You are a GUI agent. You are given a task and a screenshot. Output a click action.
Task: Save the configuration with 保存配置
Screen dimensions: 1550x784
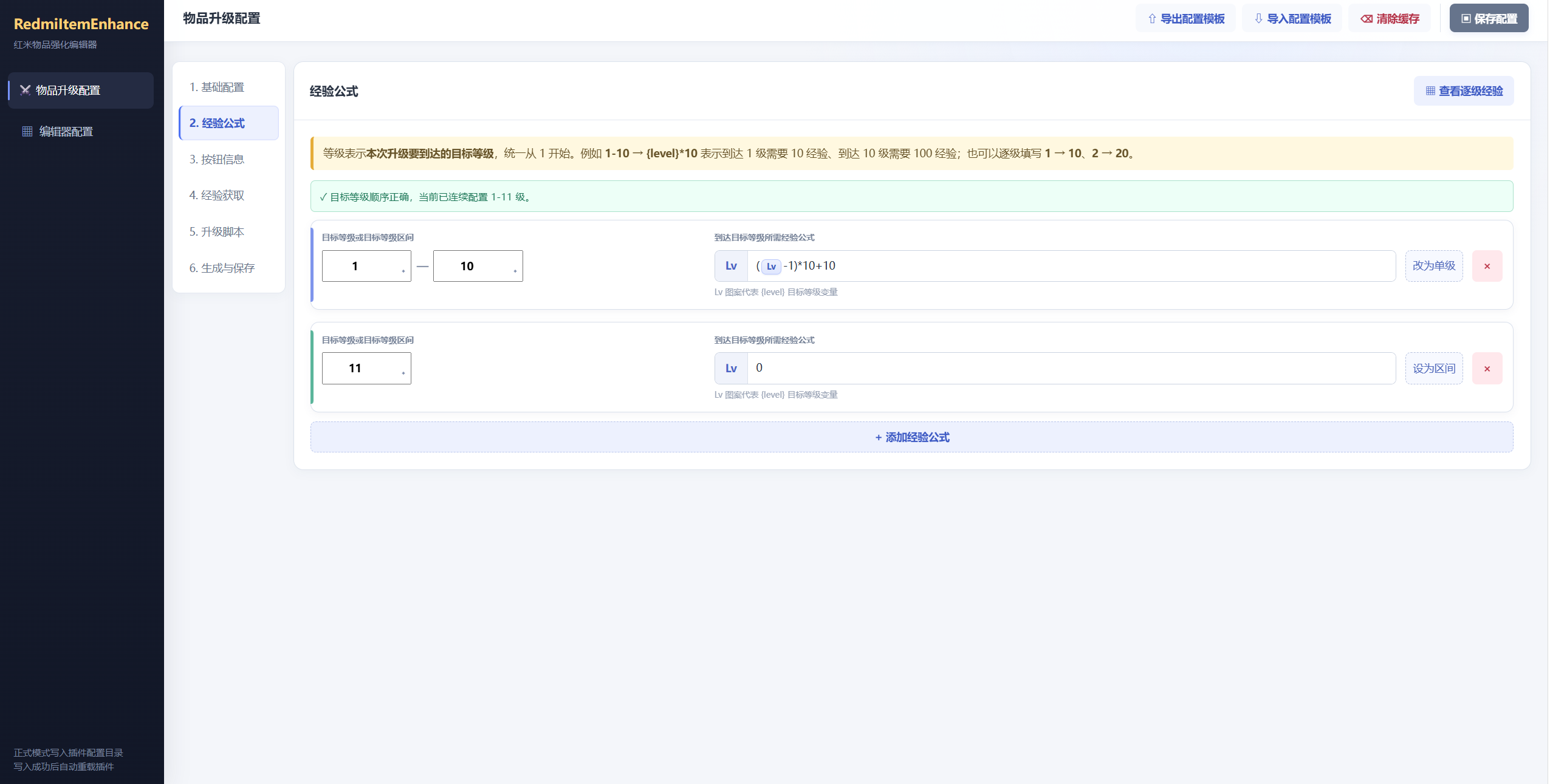coord(1489,19)
